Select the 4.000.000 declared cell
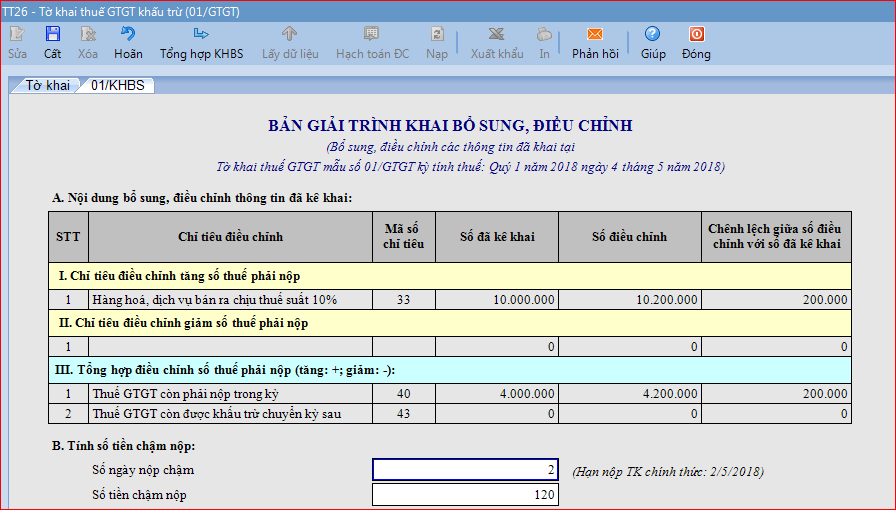Screen dimensions: 896x510 pyautogui.click(x=497, y=394)
